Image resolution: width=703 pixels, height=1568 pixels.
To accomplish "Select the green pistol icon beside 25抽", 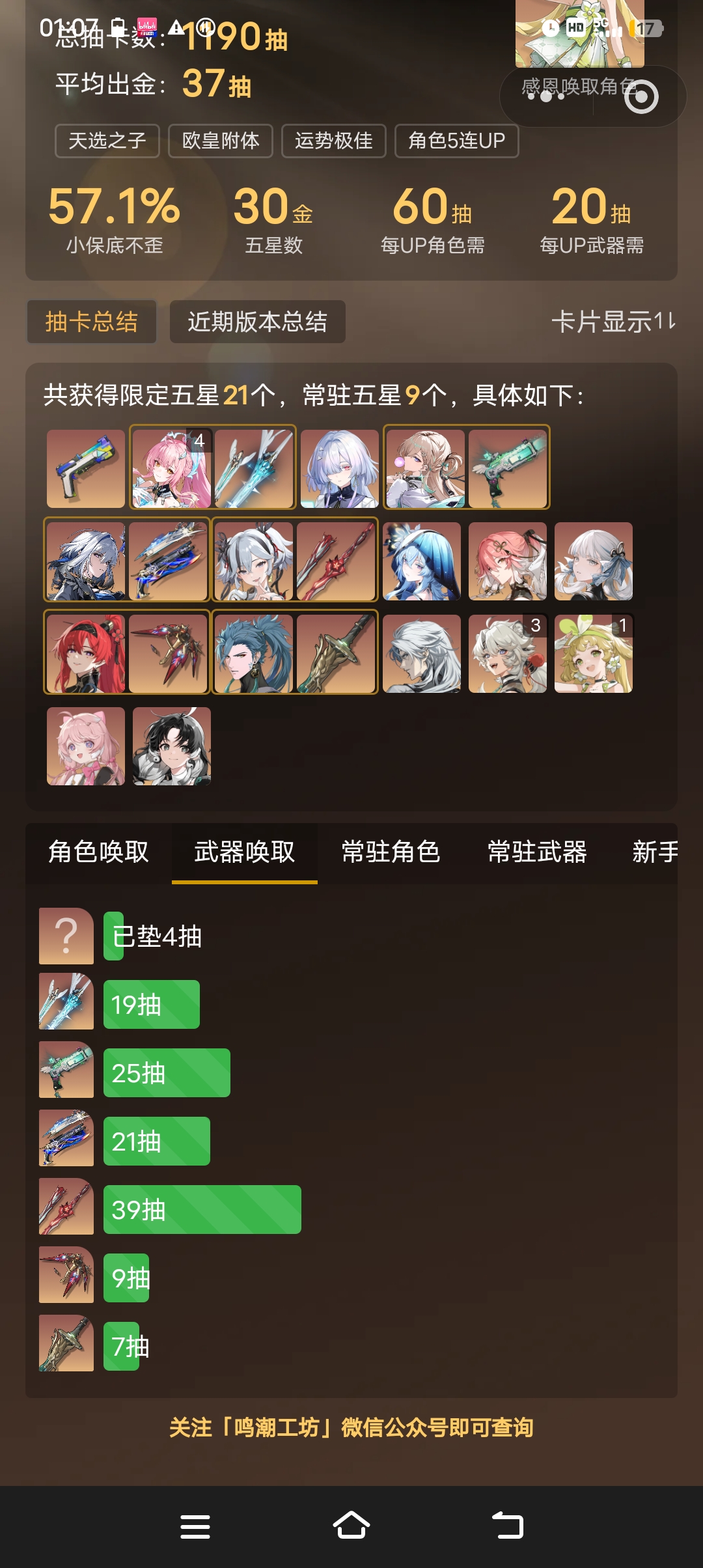I will click(x=66, y=1069).
